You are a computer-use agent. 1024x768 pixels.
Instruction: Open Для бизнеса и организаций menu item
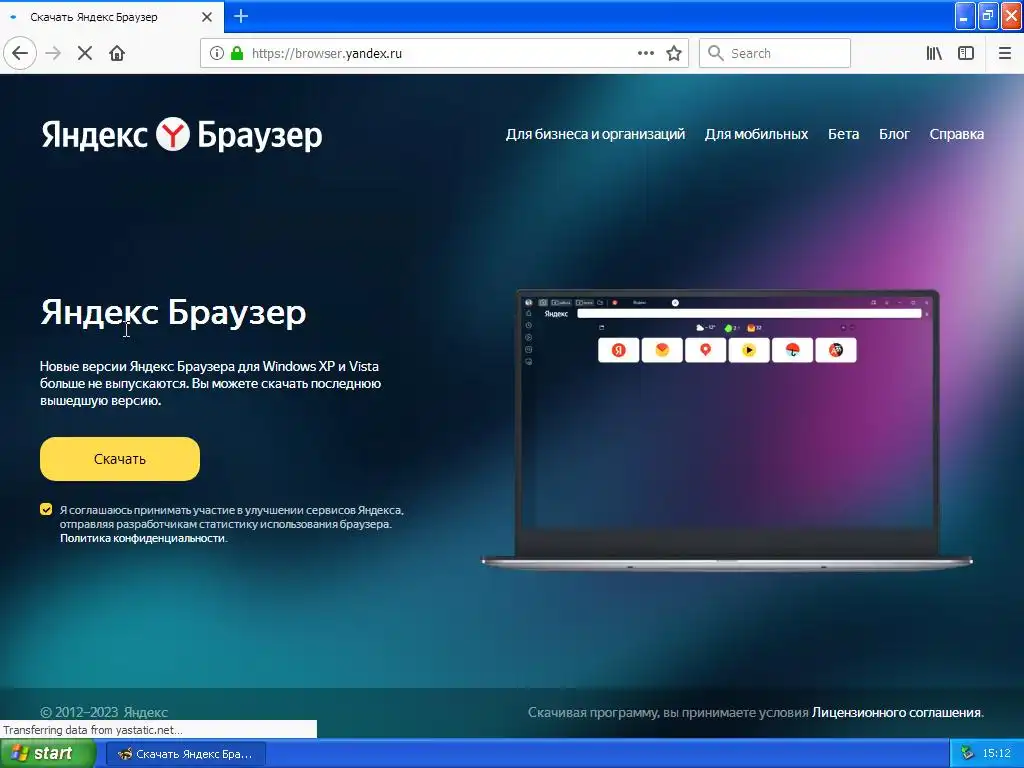[x=596, y=134]
